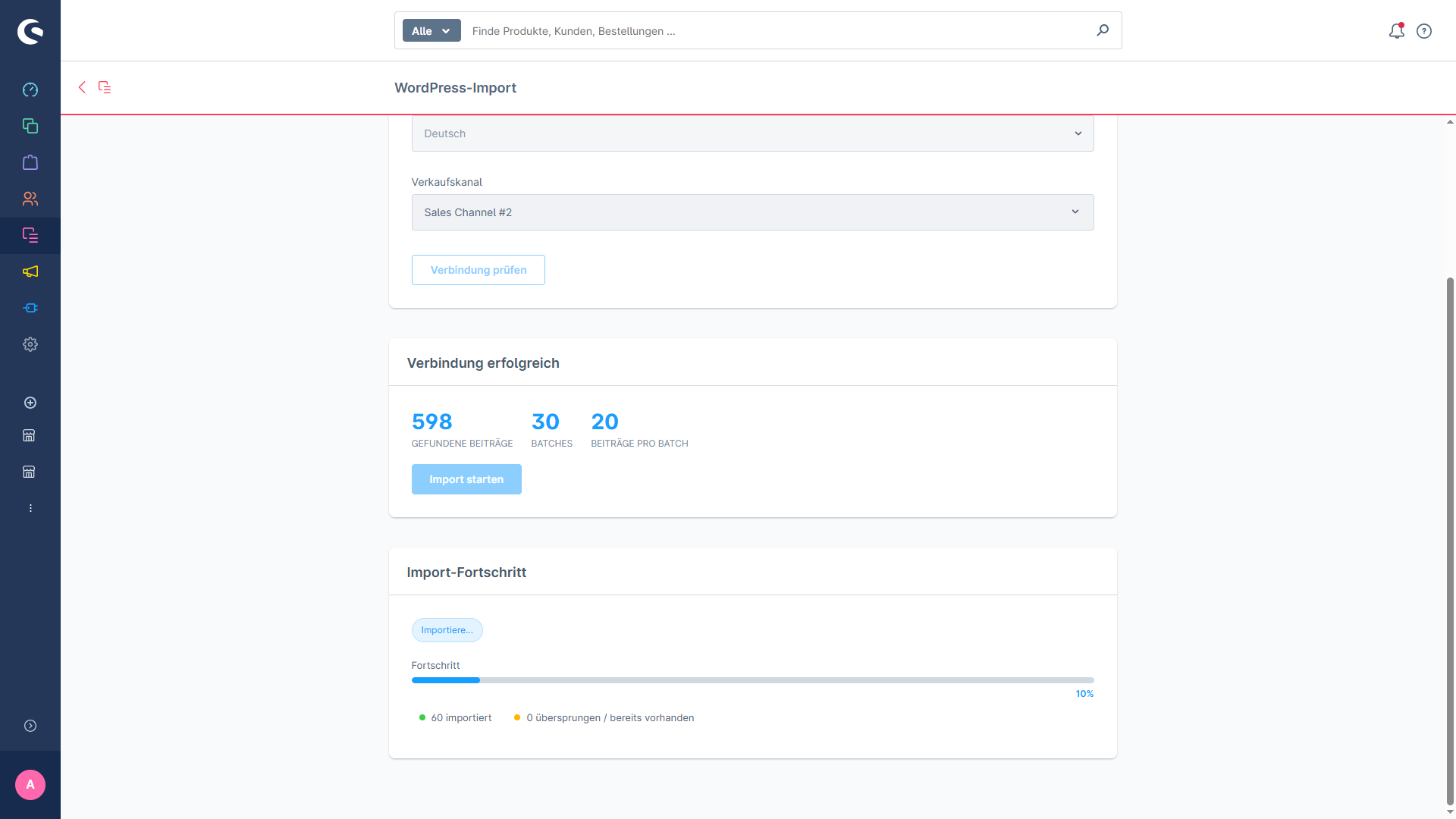Open the Alle search filter dropdown
Screen dimensions: 1456x819
(431, 30)
